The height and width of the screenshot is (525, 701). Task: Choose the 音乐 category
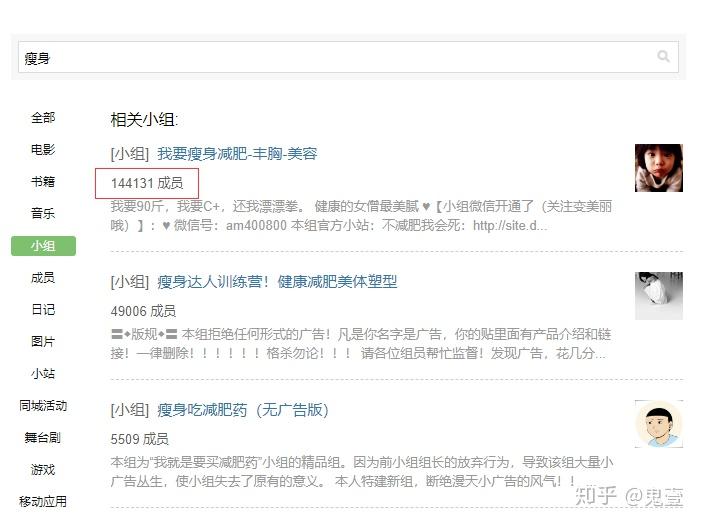click(x=43, y=214)
